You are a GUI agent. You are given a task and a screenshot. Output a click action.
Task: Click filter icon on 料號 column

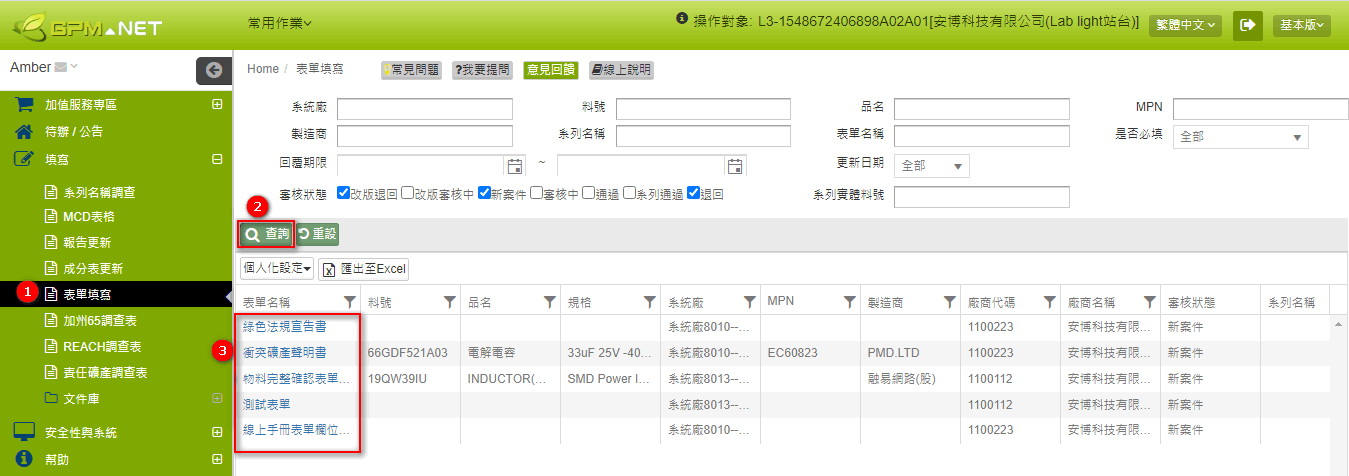tap(449, 302)
